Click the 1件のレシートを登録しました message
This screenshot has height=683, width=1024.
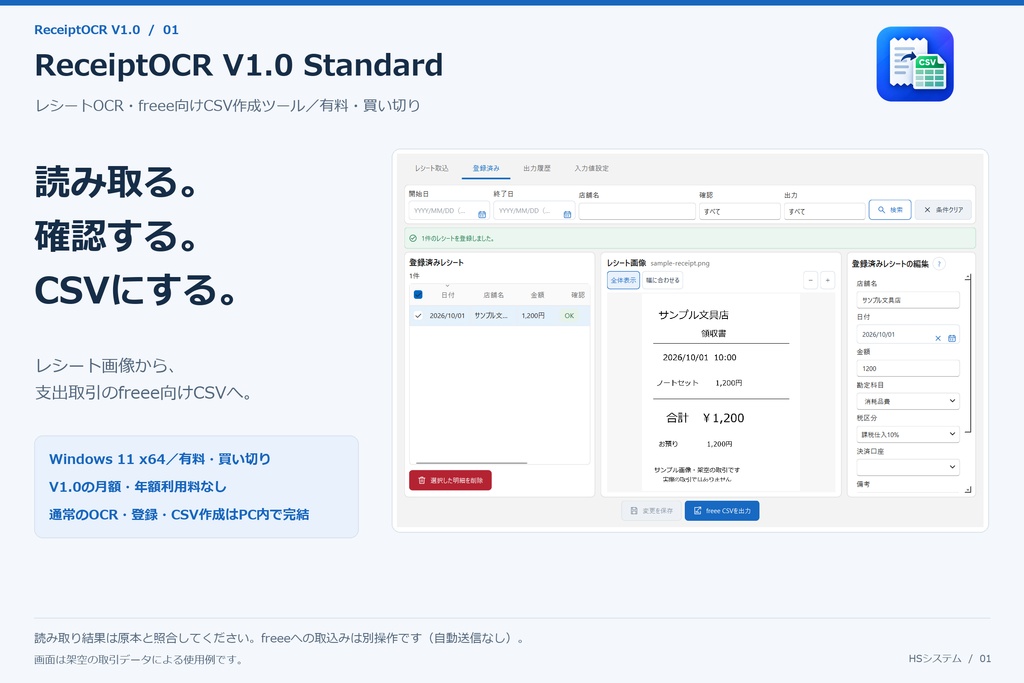click(458, 238)
